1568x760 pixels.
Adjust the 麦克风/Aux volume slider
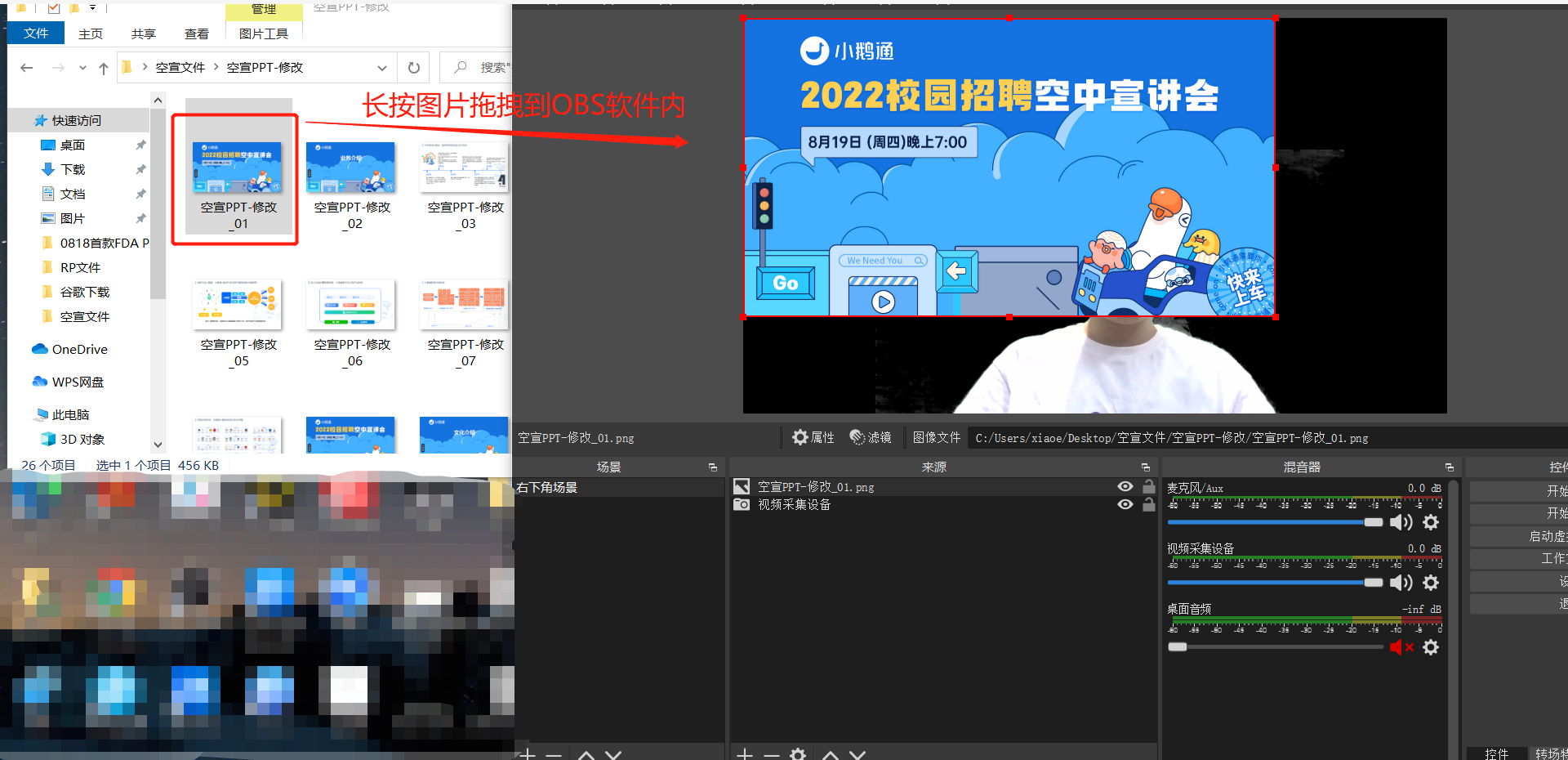tap(1275, 522)
